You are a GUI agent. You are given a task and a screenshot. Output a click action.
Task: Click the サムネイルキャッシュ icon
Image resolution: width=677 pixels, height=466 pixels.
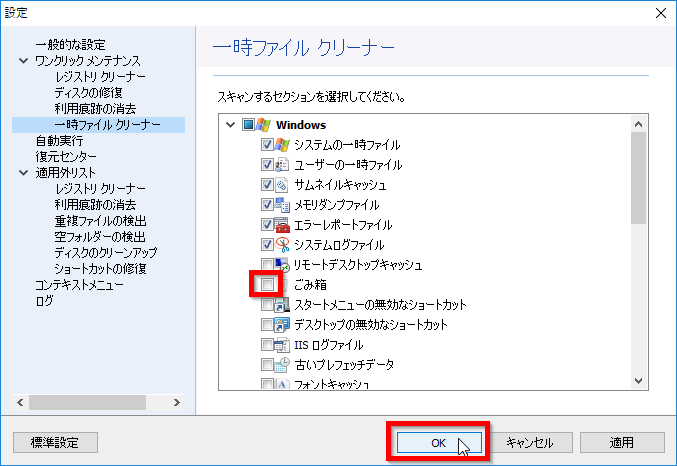pyautogui.click(x=282, y=185)
